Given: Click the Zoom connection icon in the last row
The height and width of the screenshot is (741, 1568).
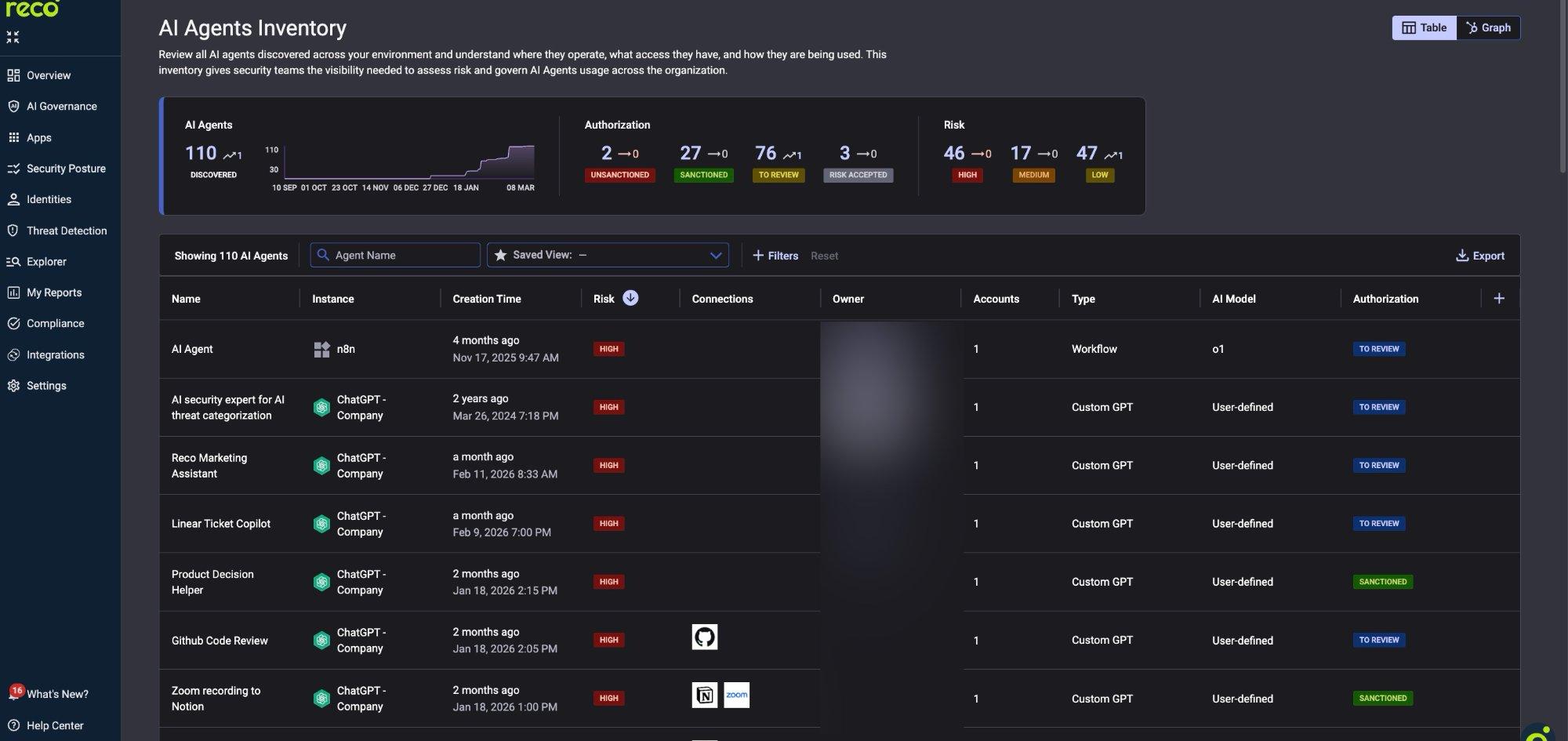Looking at the screenshot, I should point(737,695).
